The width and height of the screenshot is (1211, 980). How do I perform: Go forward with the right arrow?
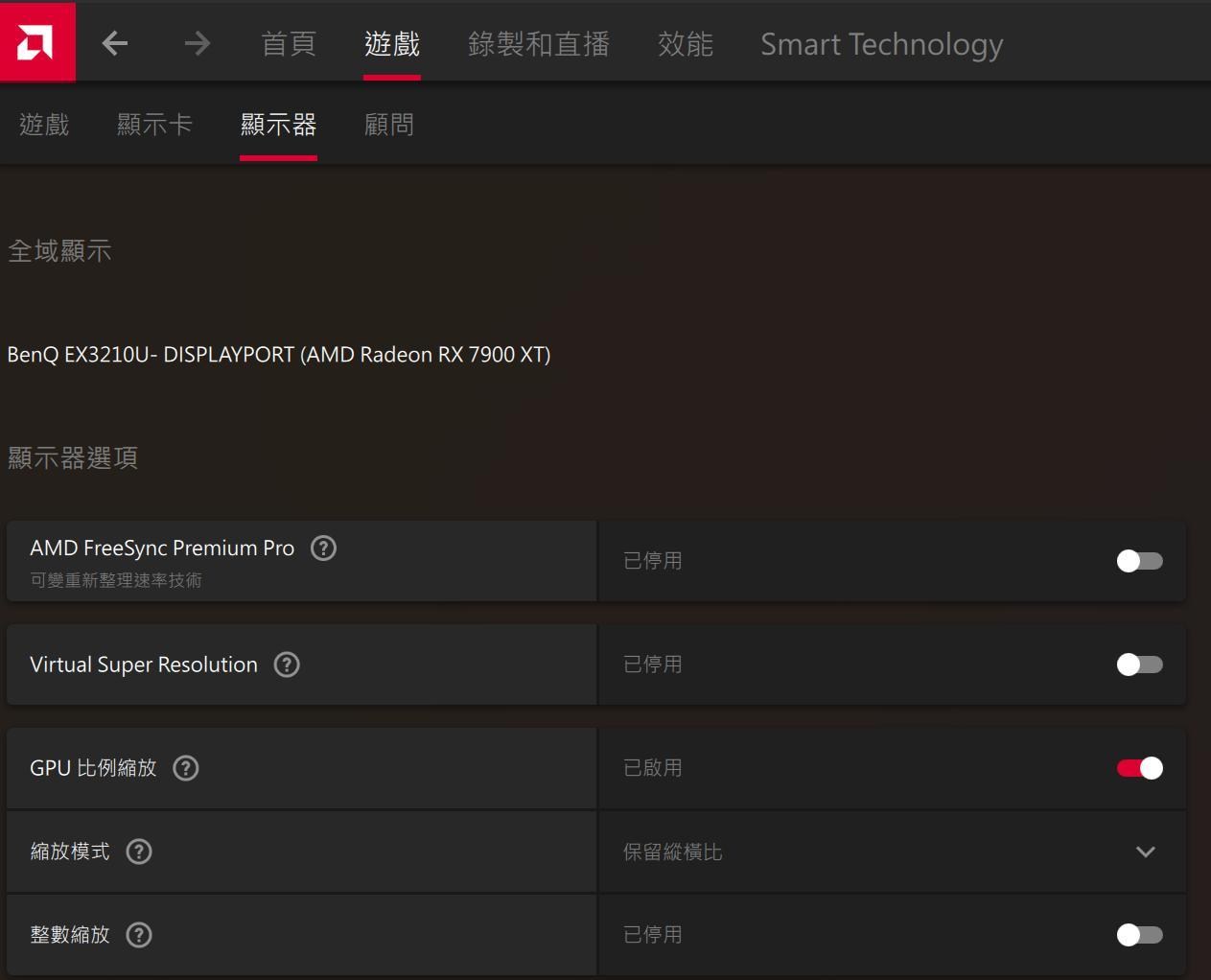pyautogui.click(x=198, y=43)
